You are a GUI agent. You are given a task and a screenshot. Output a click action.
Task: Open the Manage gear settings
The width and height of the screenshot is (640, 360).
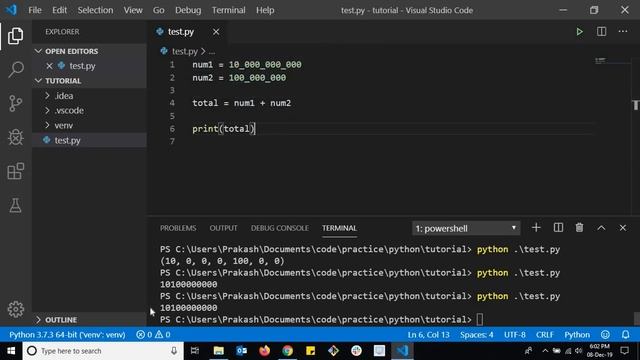[x=16, y=309]
